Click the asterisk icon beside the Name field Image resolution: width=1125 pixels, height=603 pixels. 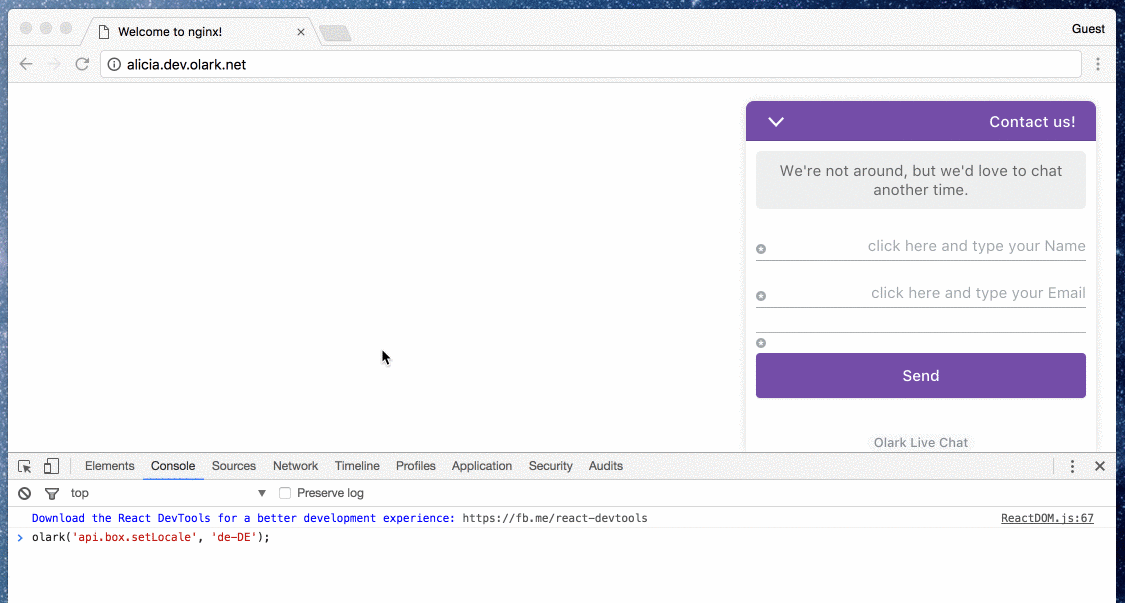pos(761,248)
